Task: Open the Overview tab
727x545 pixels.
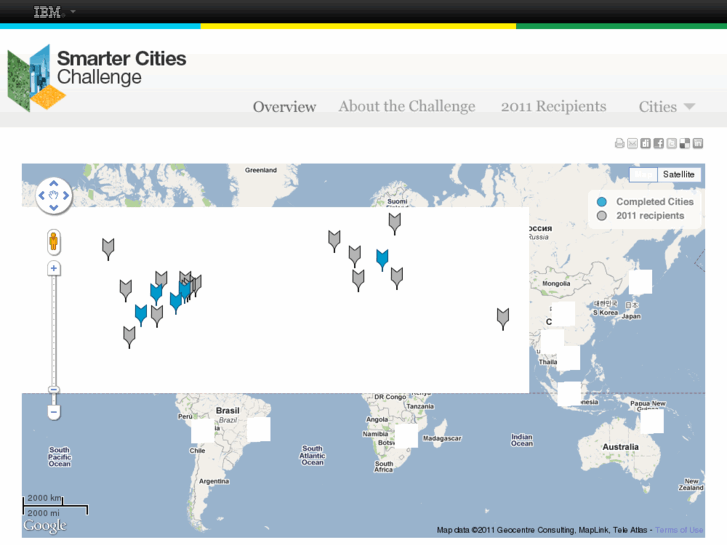Action: (284, 107)
